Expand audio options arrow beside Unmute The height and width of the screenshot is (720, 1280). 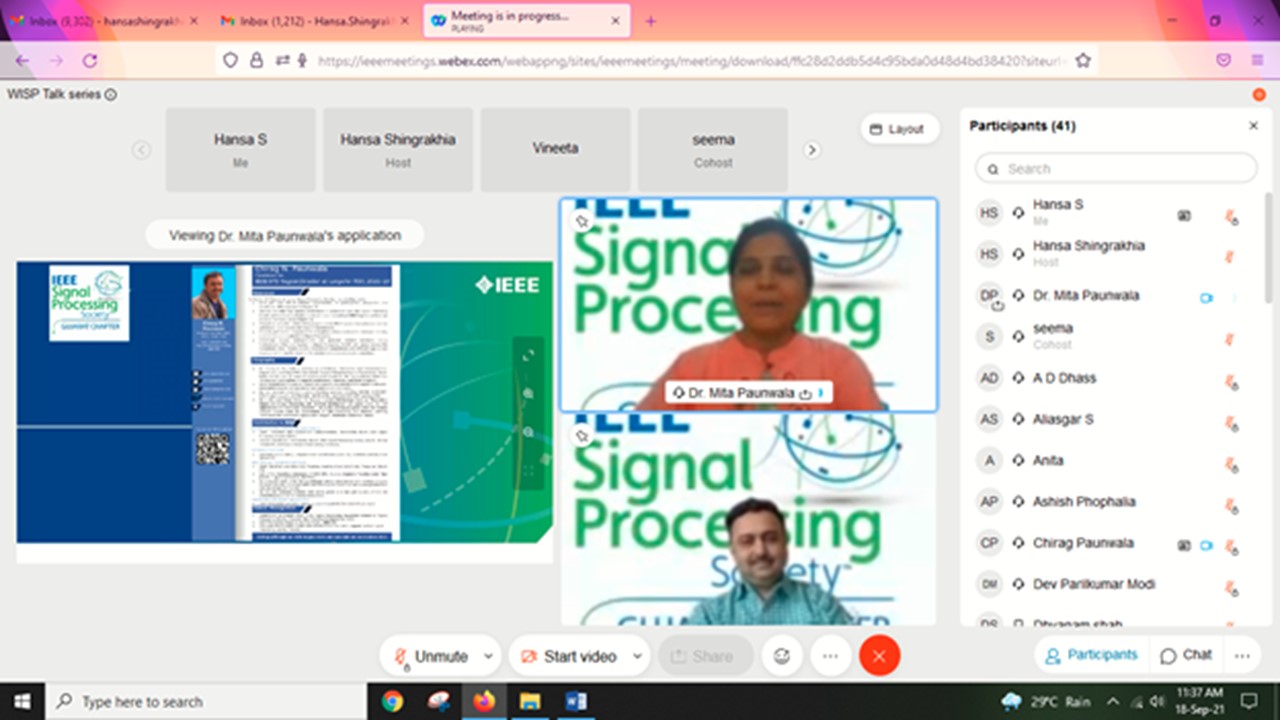click(488, 656)
